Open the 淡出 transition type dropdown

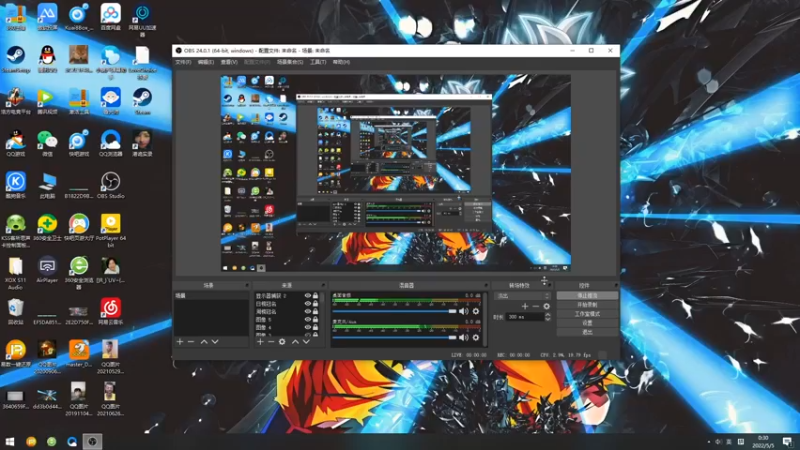(x=523, y=296)
